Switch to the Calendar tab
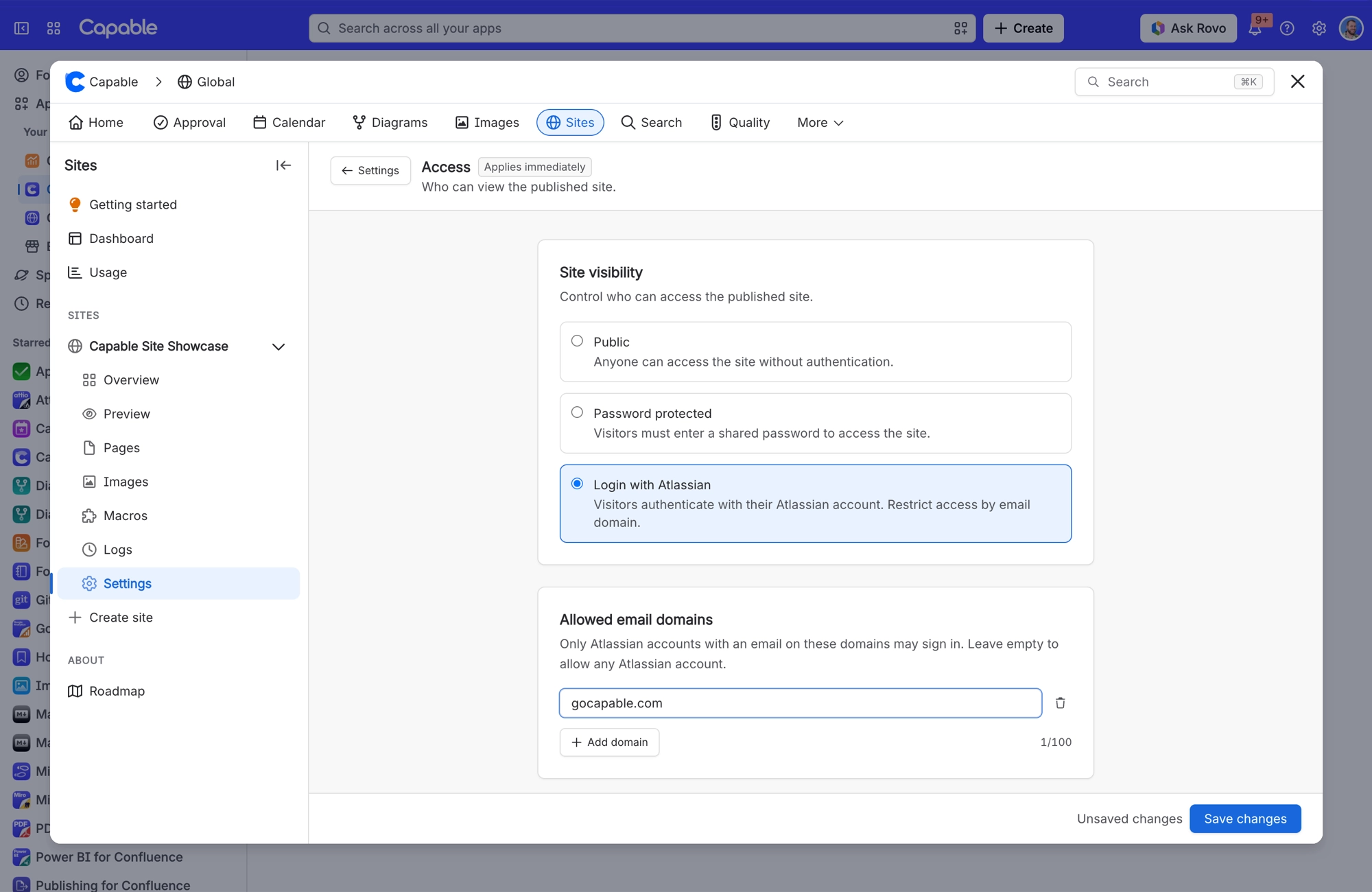The width and height of the screenshot is (1372, 892). (289, 123)
